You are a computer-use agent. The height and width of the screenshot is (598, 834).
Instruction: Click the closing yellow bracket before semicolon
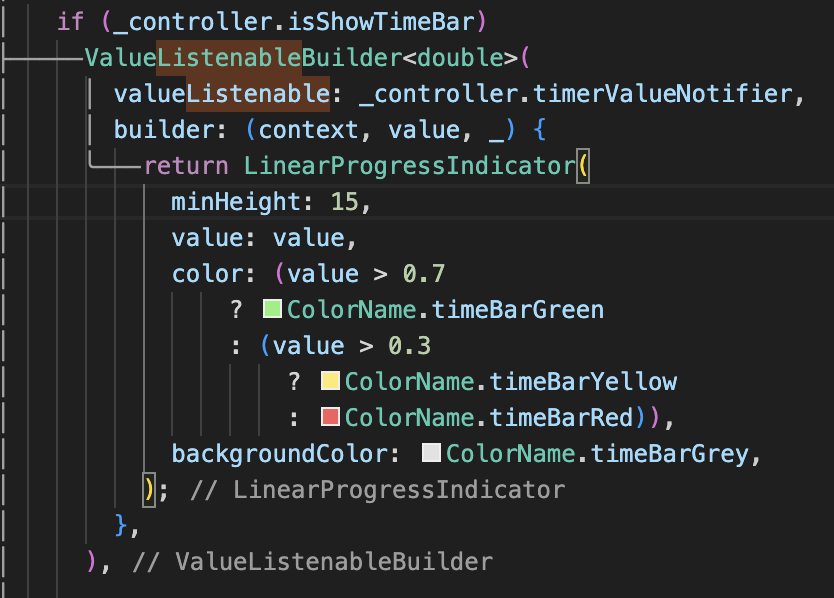[x=149, y=489]
